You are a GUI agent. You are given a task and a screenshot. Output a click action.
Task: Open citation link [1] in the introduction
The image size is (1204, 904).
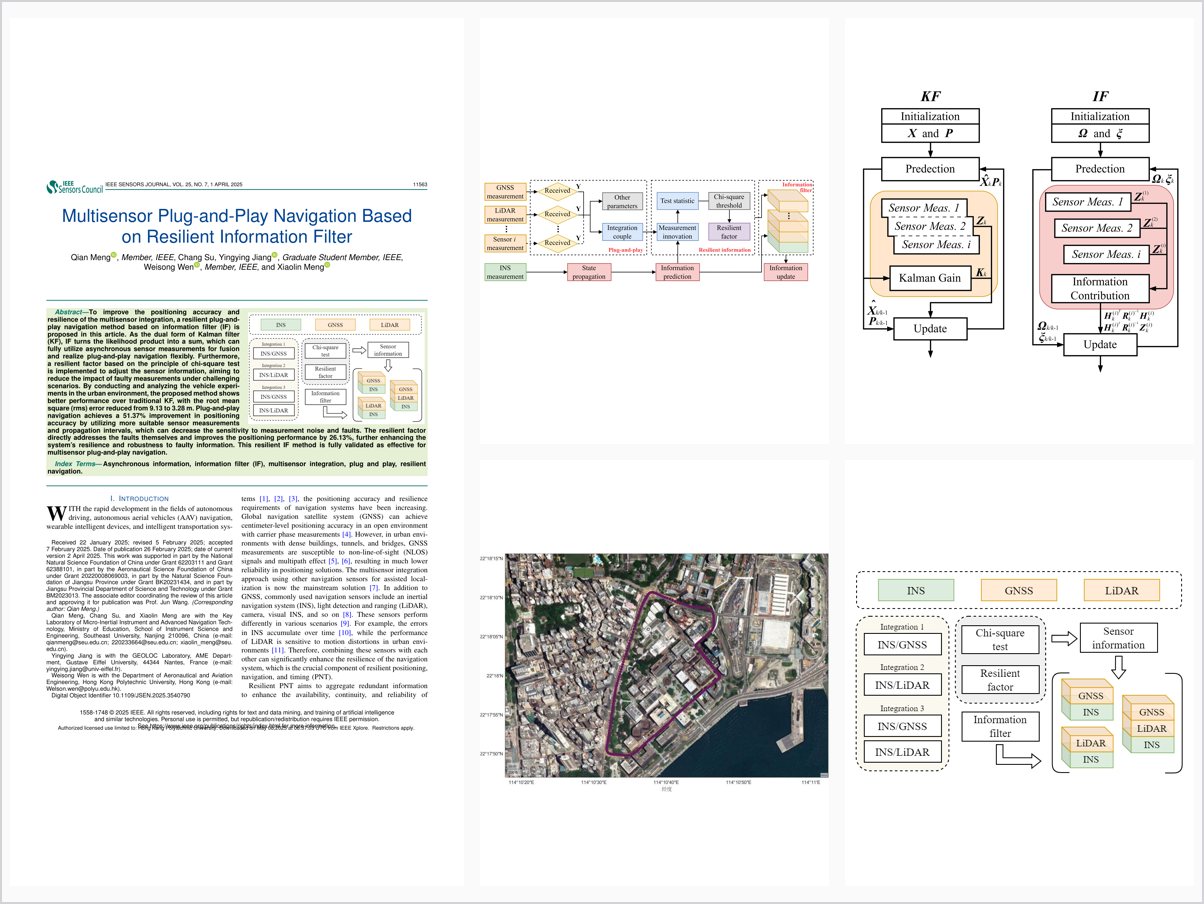[x=264, y=498]
